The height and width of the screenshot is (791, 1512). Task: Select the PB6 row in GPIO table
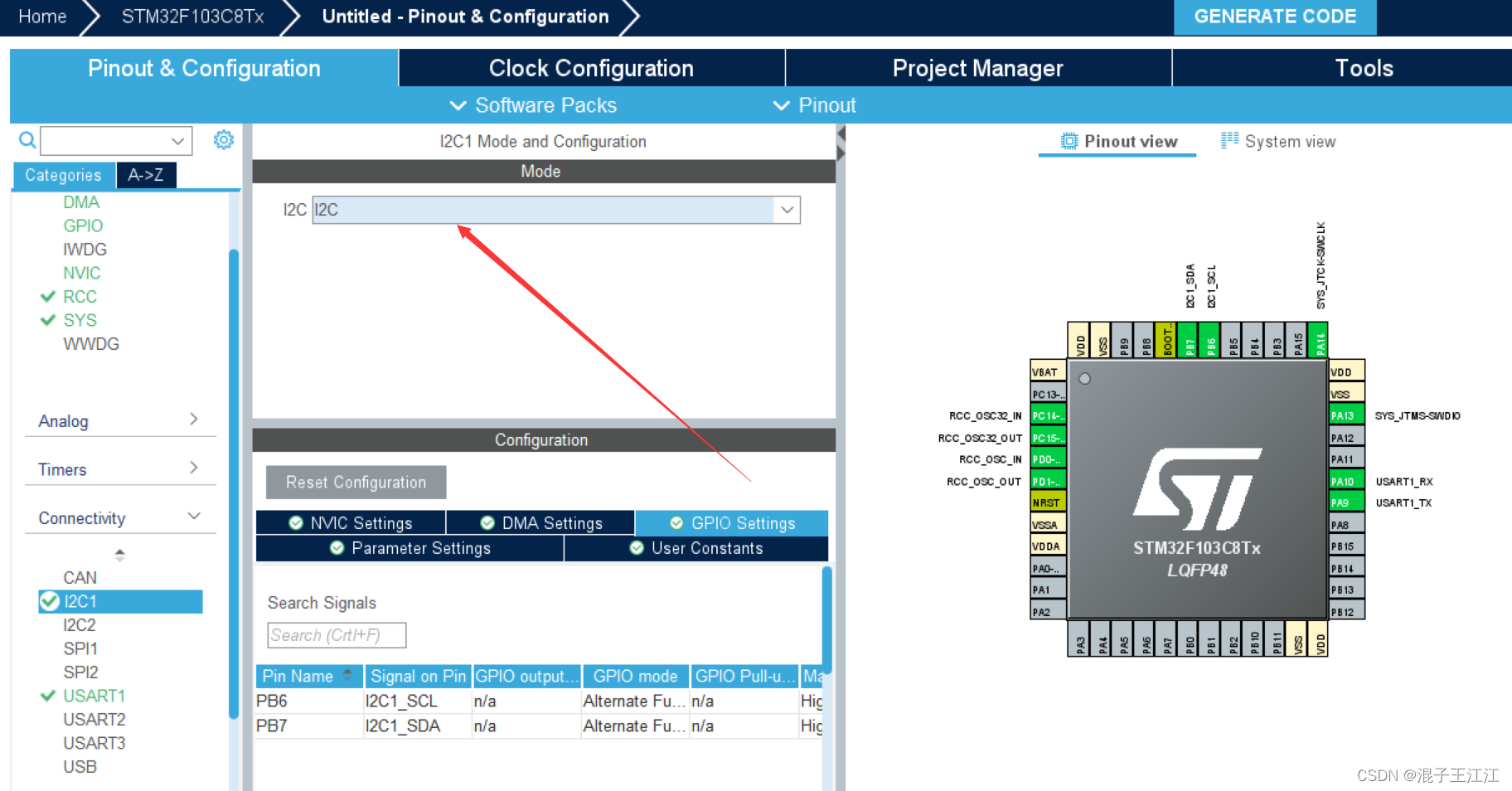pos(539,701)
